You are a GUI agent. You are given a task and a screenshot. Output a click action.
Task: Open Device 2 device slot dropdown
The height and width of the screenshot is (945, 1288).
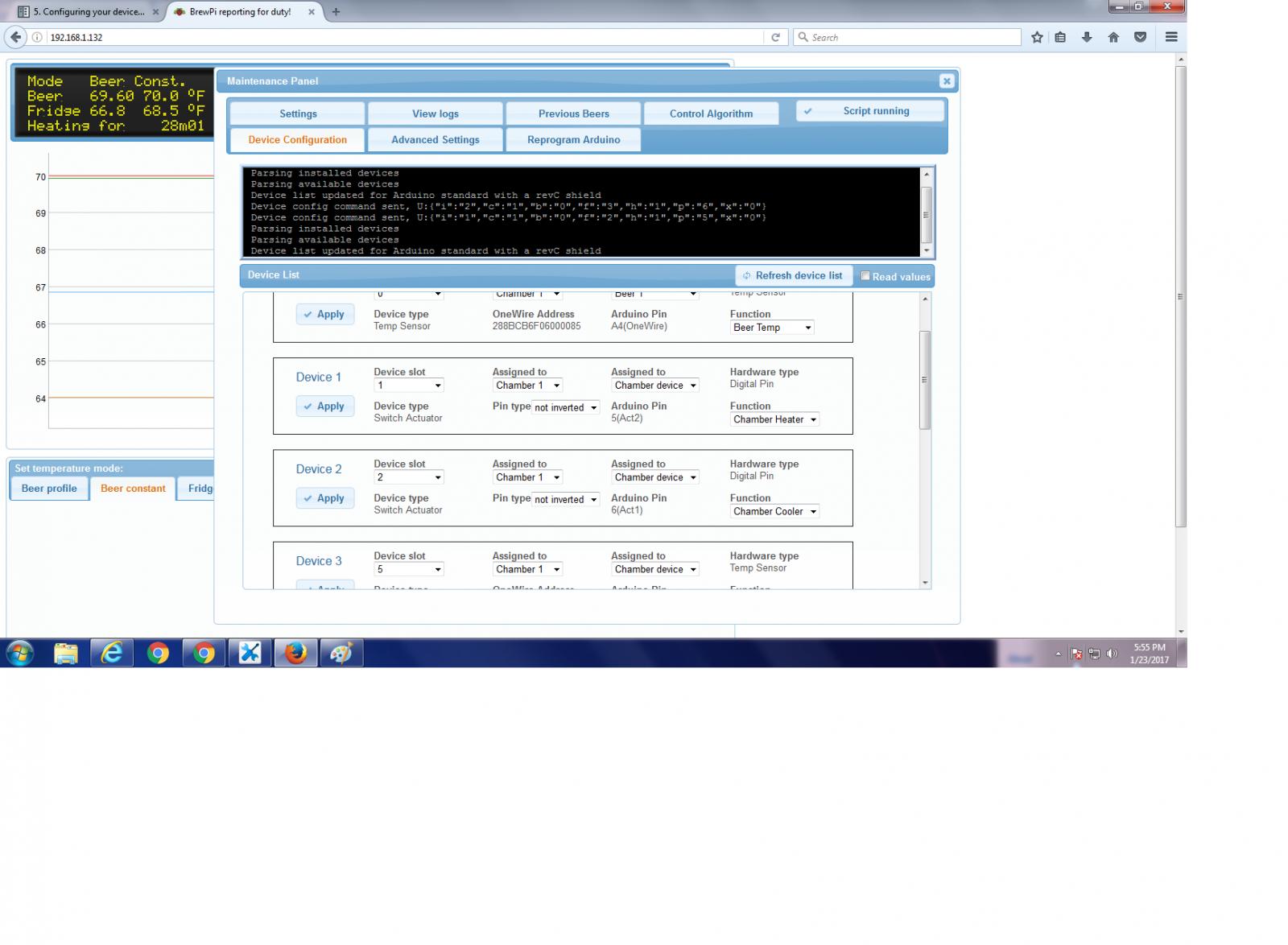point(409,477)
